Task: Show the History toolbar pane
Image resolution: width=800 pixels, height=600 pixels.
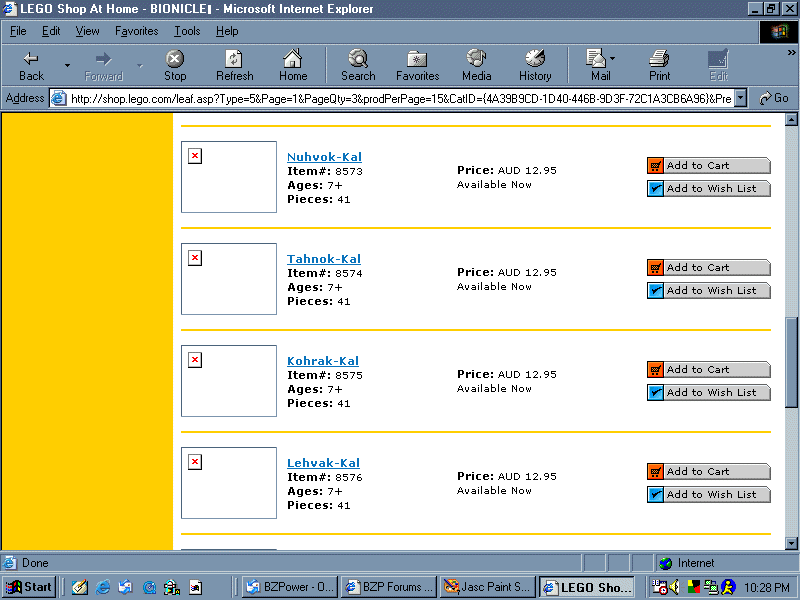Action: pos(535,65)
